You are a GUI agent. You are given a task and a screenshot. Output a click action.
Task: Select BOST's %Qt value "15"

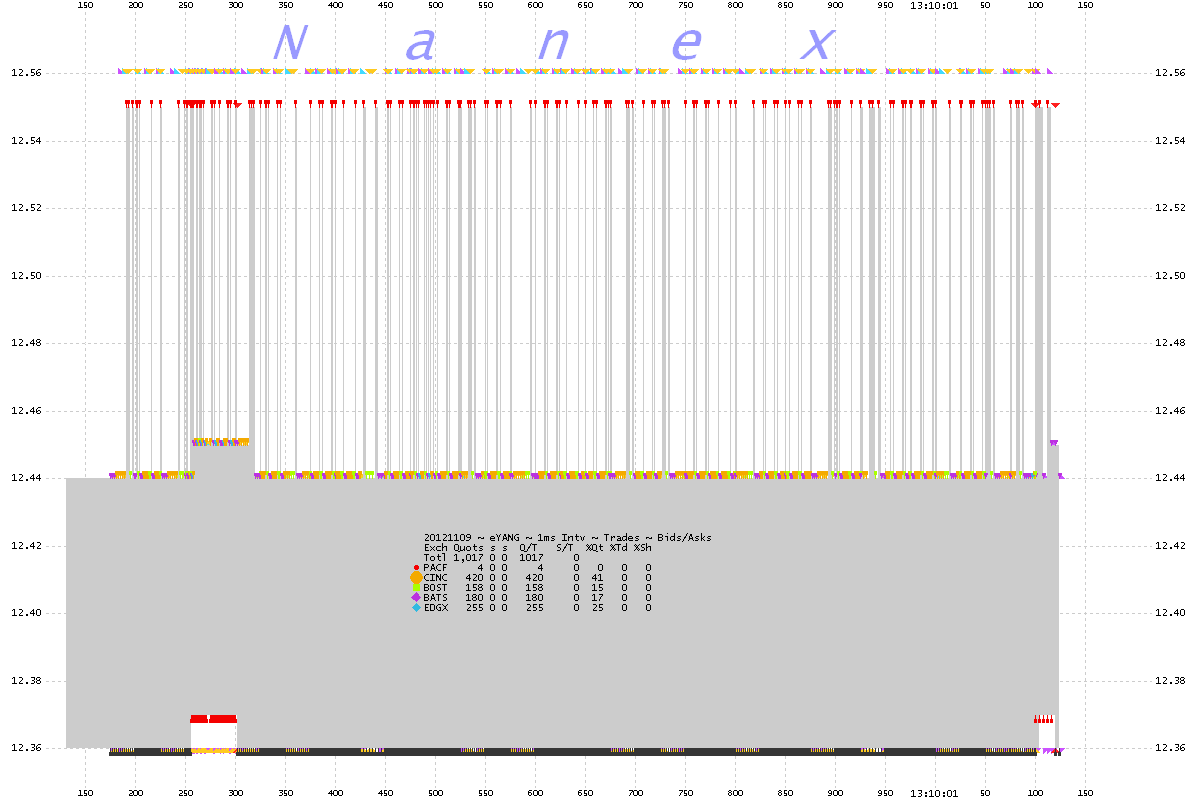point(597,588)
